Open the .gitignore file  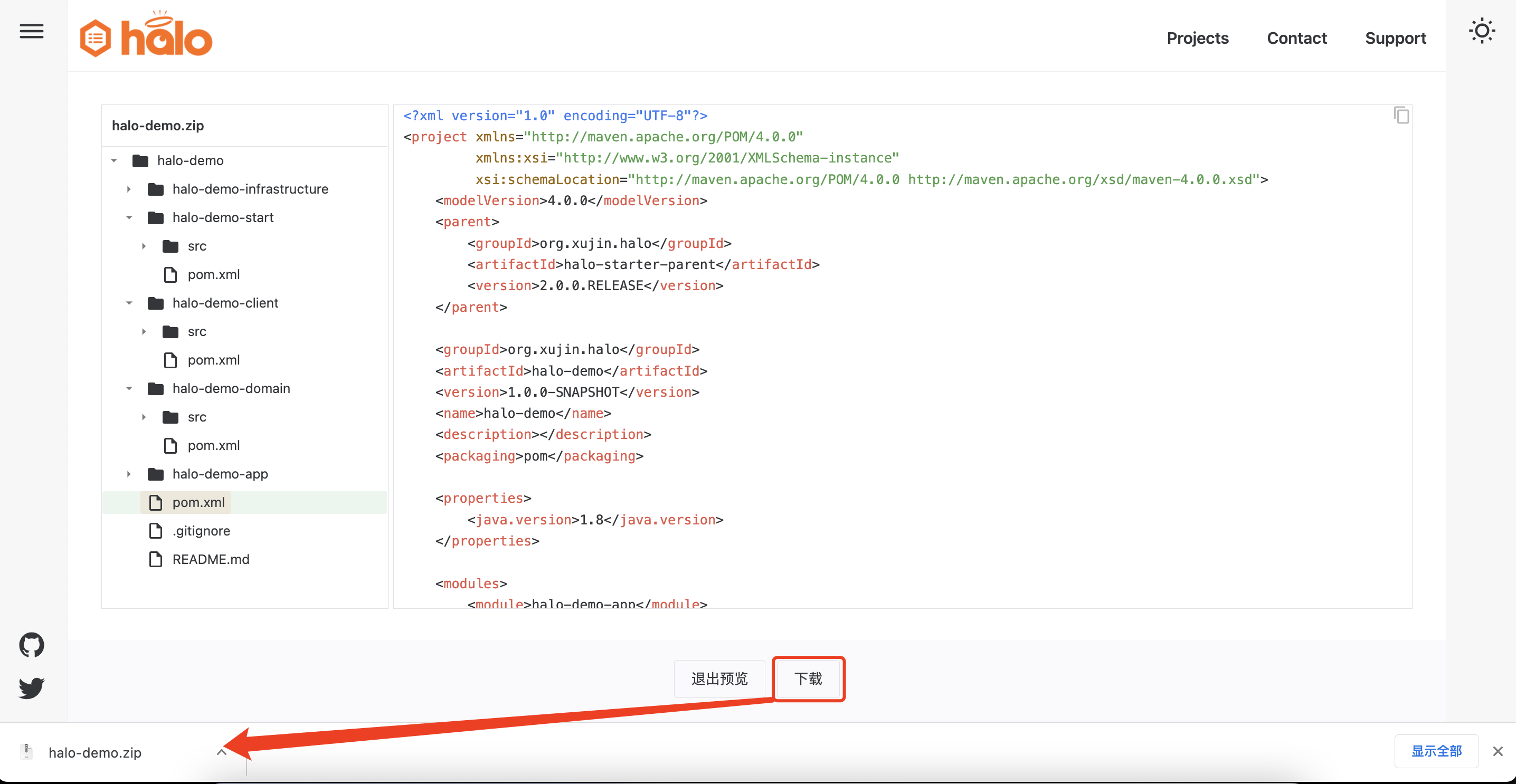pyautogui.click(x=201, y=531)
